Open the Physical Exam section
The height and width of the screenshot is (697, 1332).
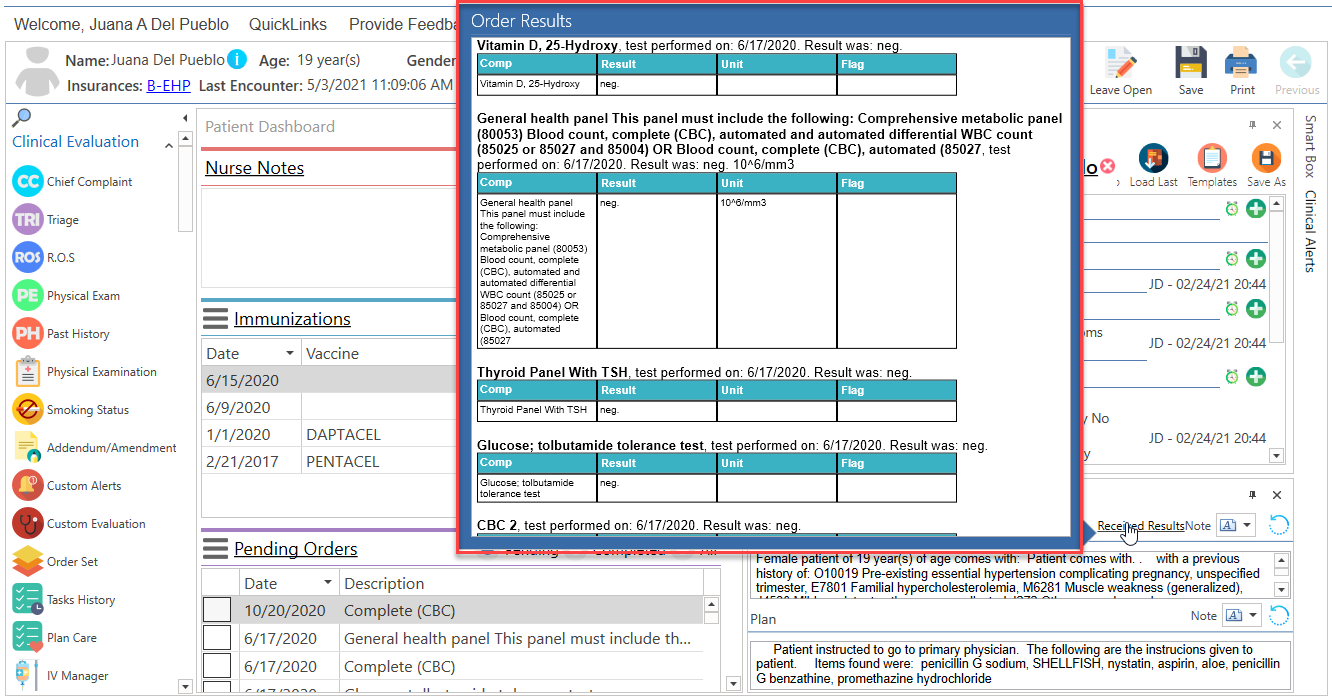(66, 296)
